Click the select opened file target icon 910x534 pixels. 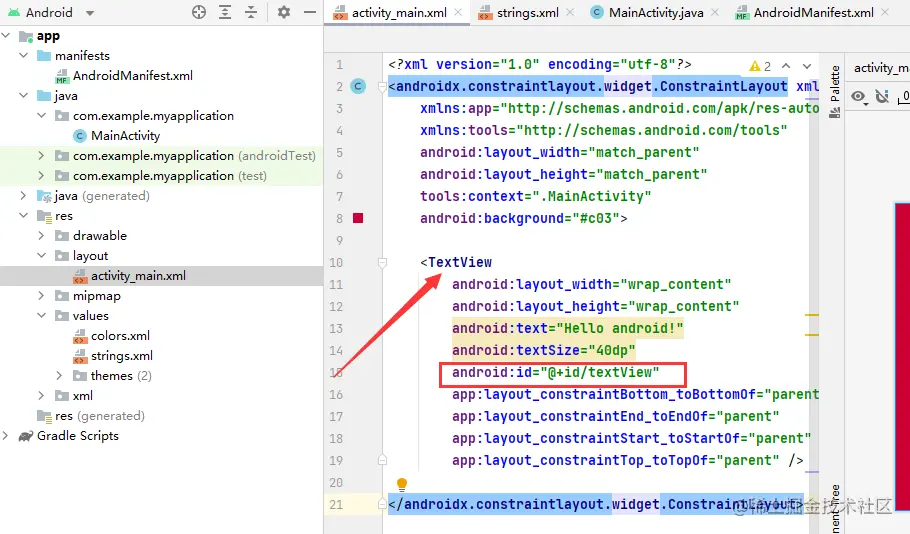pos(199,12)
